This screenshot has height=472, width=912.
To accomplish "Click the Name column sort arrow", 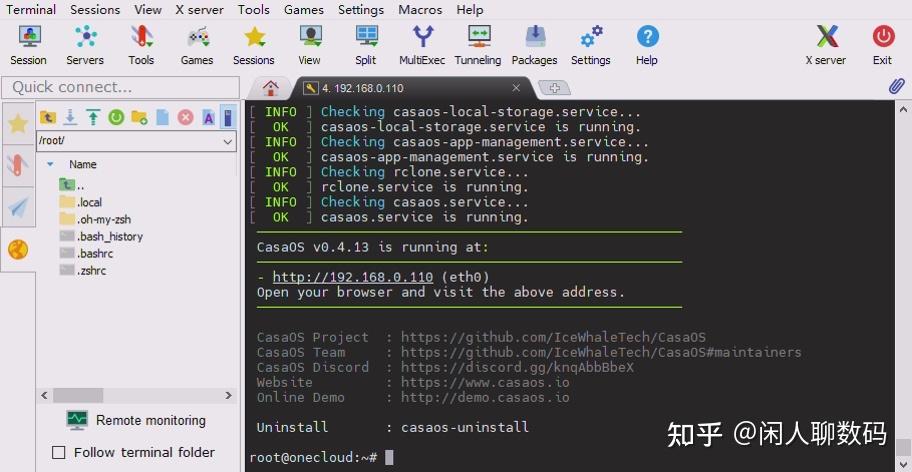I will click(x=50, y=165).
